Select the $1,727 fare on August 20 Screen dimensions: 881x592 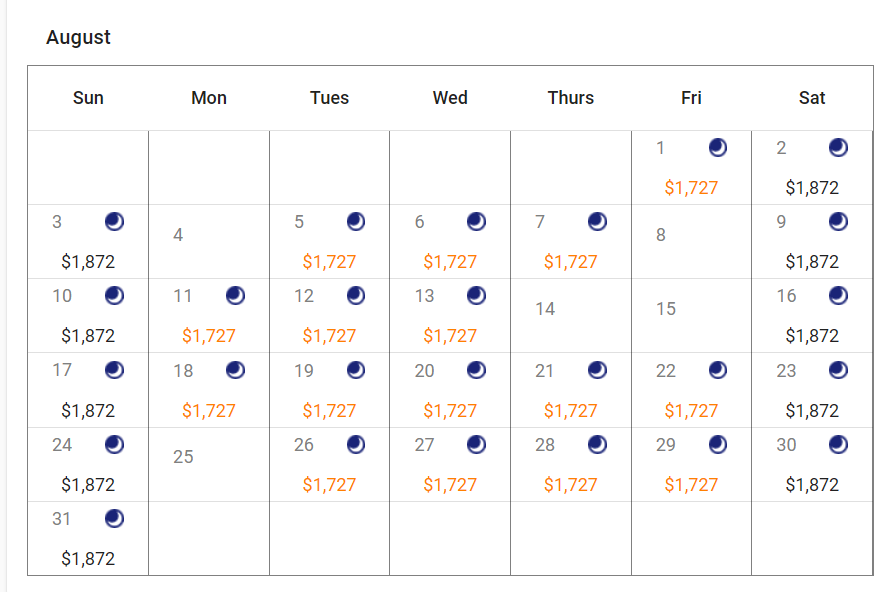tap(450, 411)
